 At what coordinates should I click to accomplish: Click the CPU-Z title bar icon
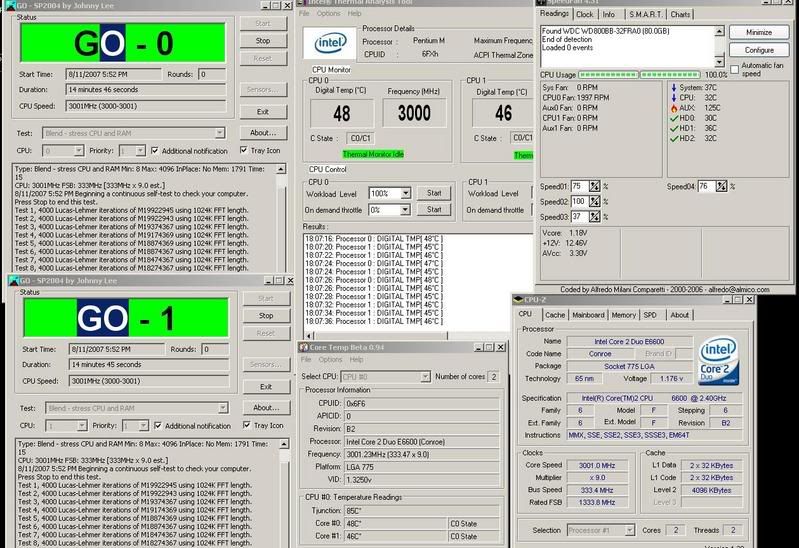pos(519,299)
